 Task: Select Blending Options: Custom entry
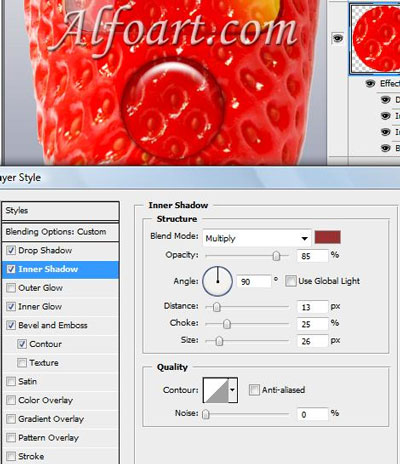coord(60,232)
